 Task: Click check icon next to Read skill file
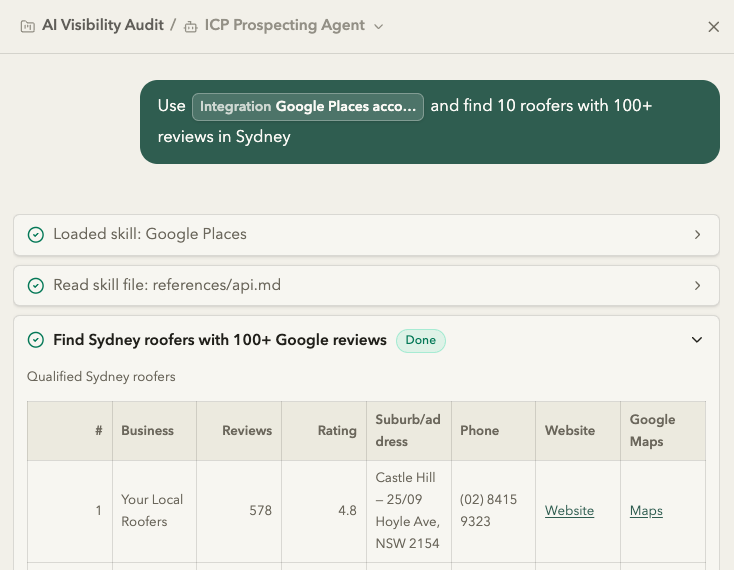[36, 285]
